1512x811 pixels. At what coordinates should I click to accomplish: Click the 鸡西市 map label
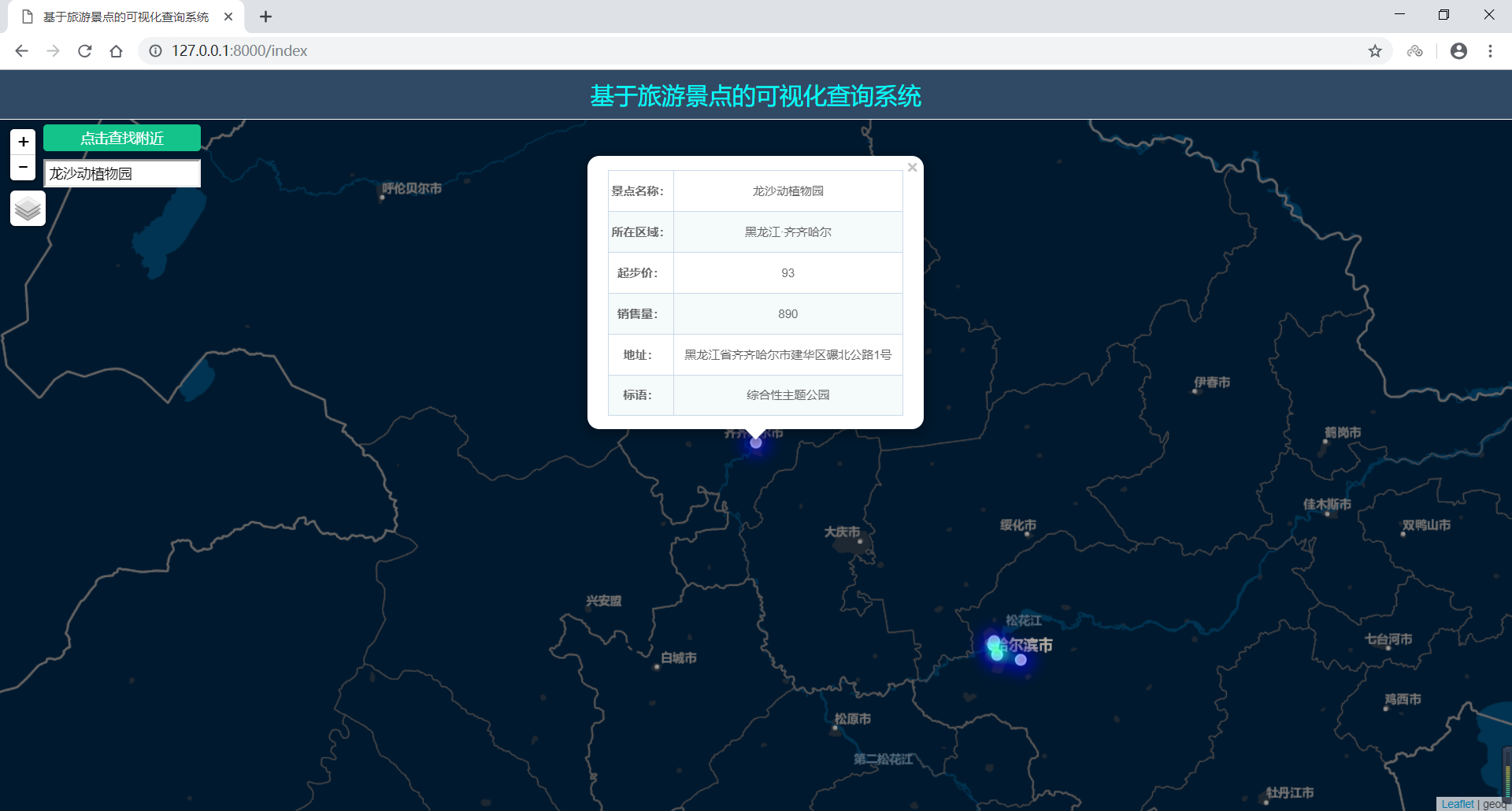pyautogui.click(x=1403, y=698)
